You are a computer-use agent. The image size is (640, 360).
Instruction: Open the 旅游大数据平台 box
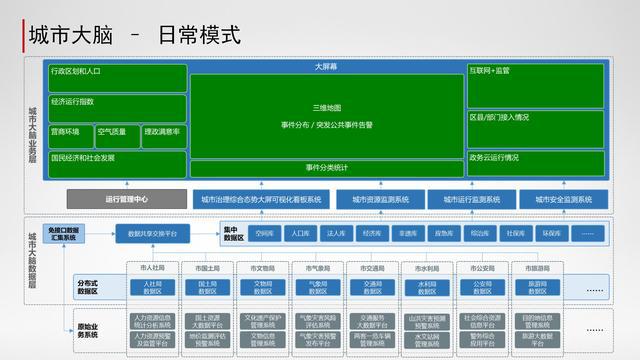[537, 340]
